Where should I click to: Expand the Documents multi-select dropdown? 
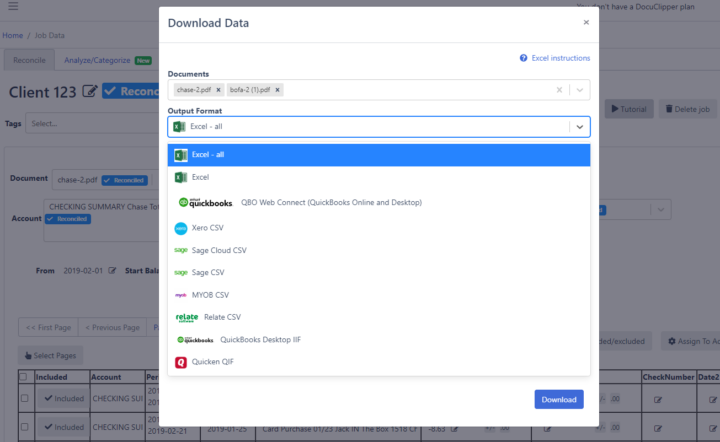(578, 90)
